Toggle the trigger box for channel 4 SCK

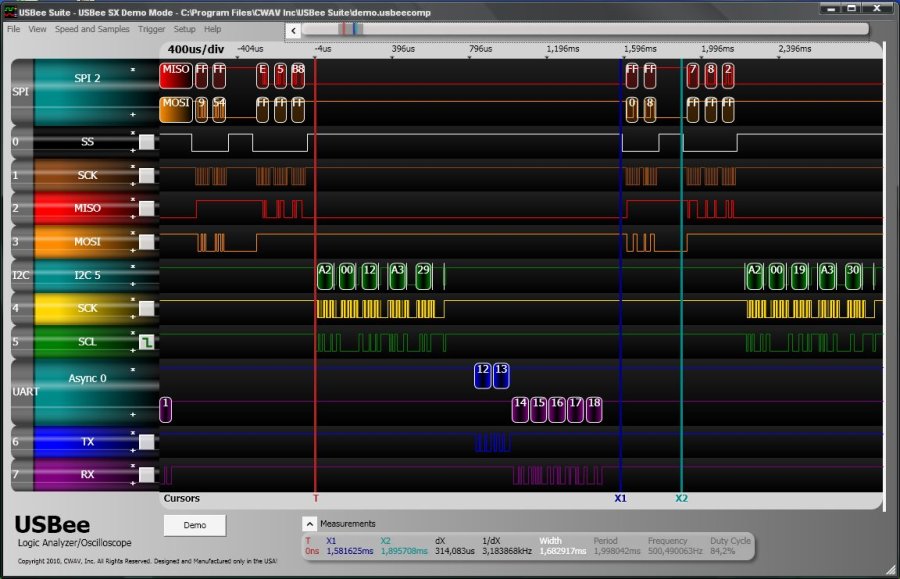[147, 308]
